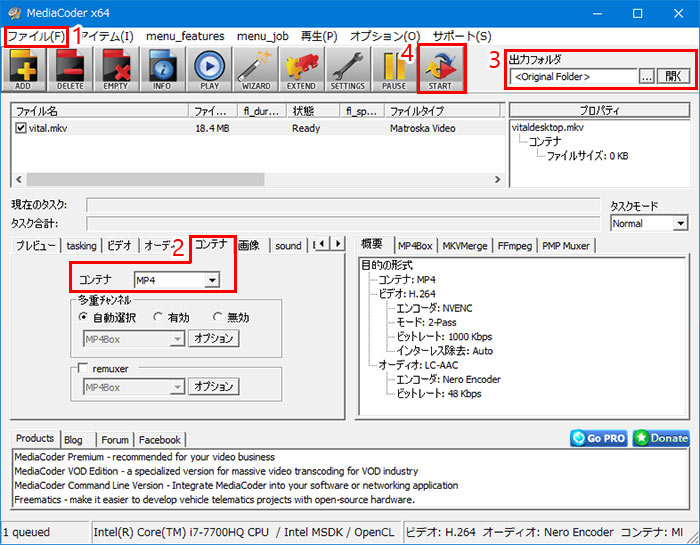Click the START transcoding icon
Image resolution: width=700 pixels, height=545 pixels.
[440, 68]
